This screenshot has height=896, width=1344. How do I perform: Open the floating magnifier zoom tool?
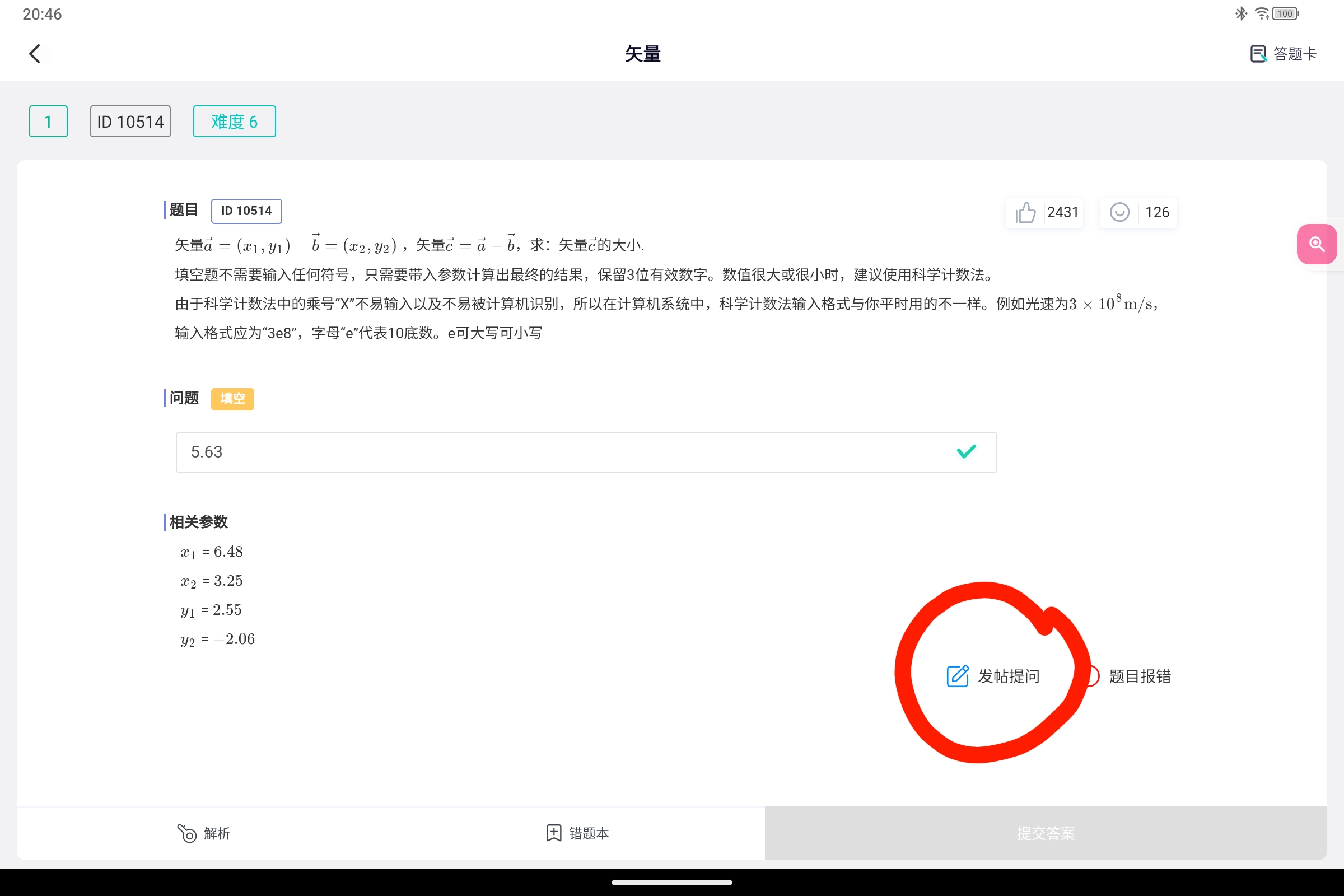point(1317,244)
